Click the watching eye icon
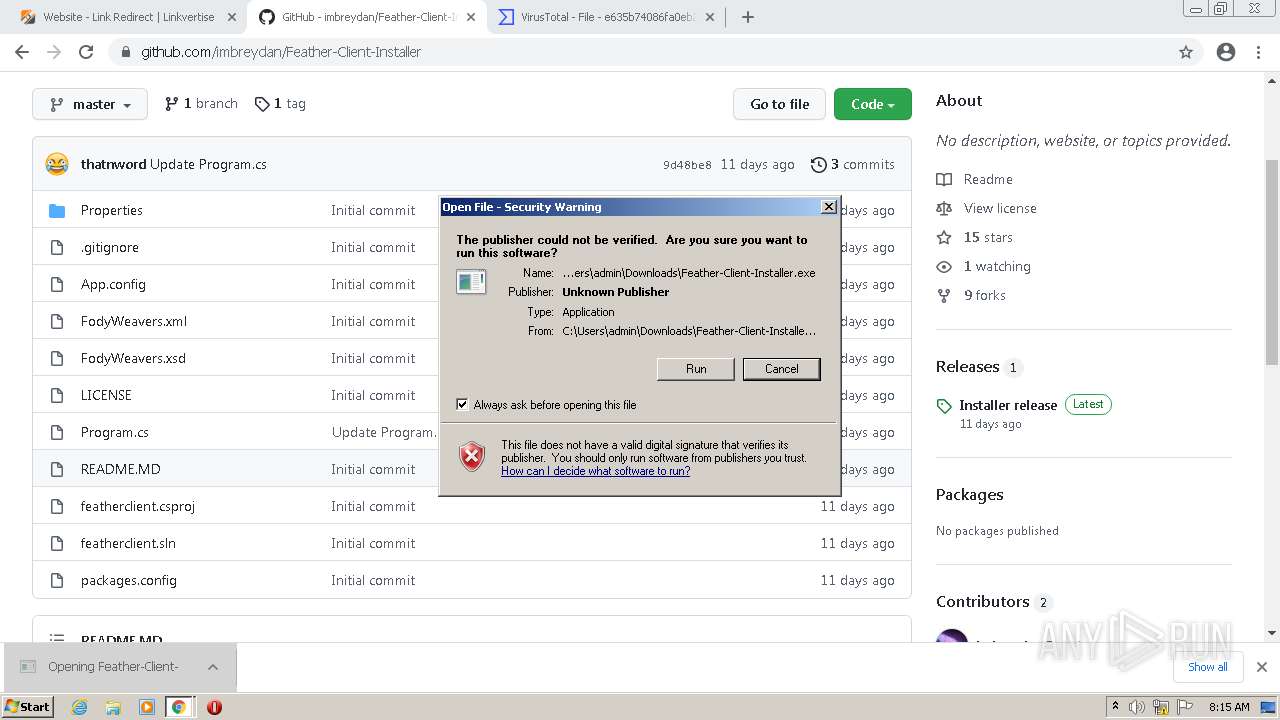Screen dimensions: 1280x720 944,266
